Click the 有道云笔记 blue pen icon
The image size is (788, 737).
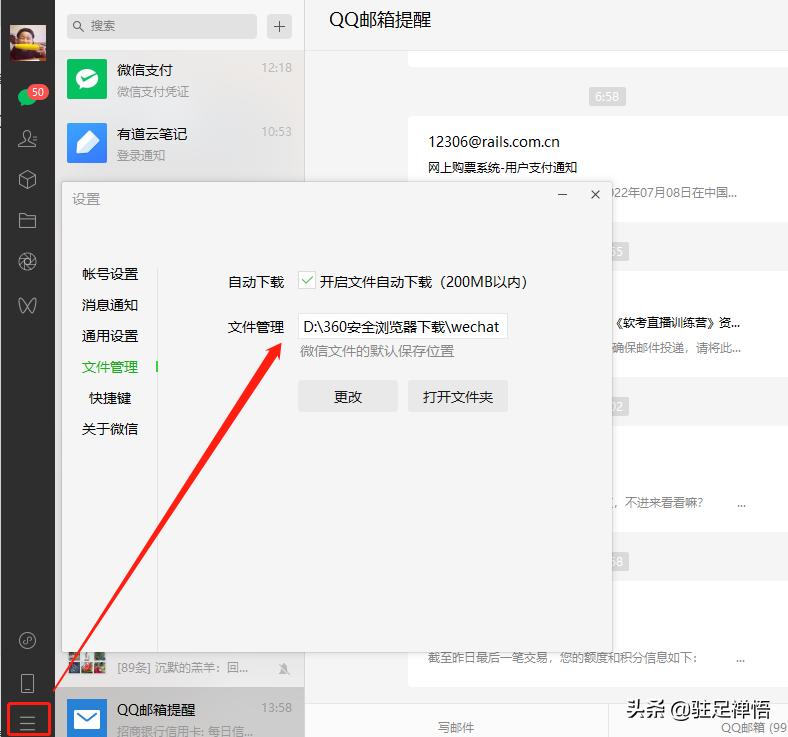(x=87, y=143)
